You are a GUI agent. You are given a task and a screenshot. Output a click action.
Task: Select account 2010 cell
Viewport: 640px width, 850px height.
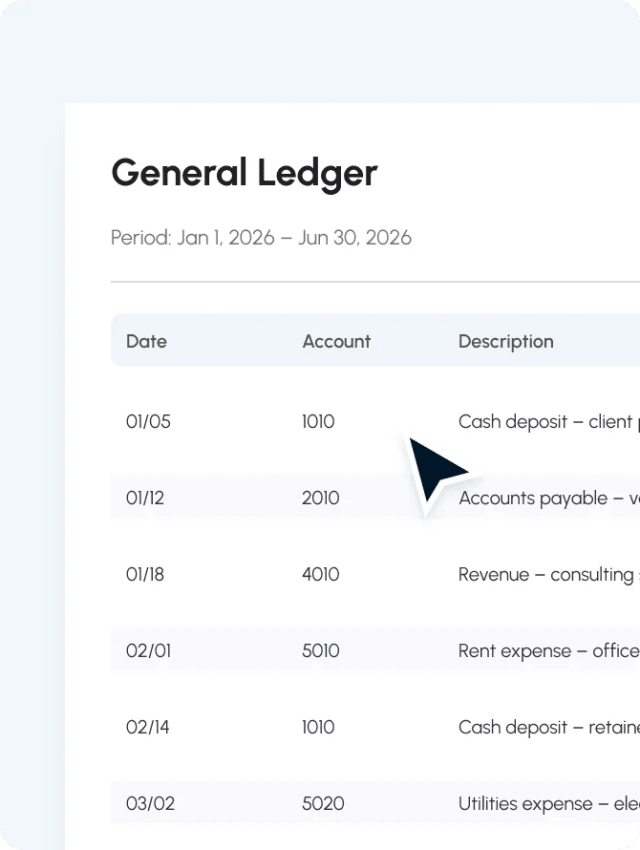[x=320, y=498]
